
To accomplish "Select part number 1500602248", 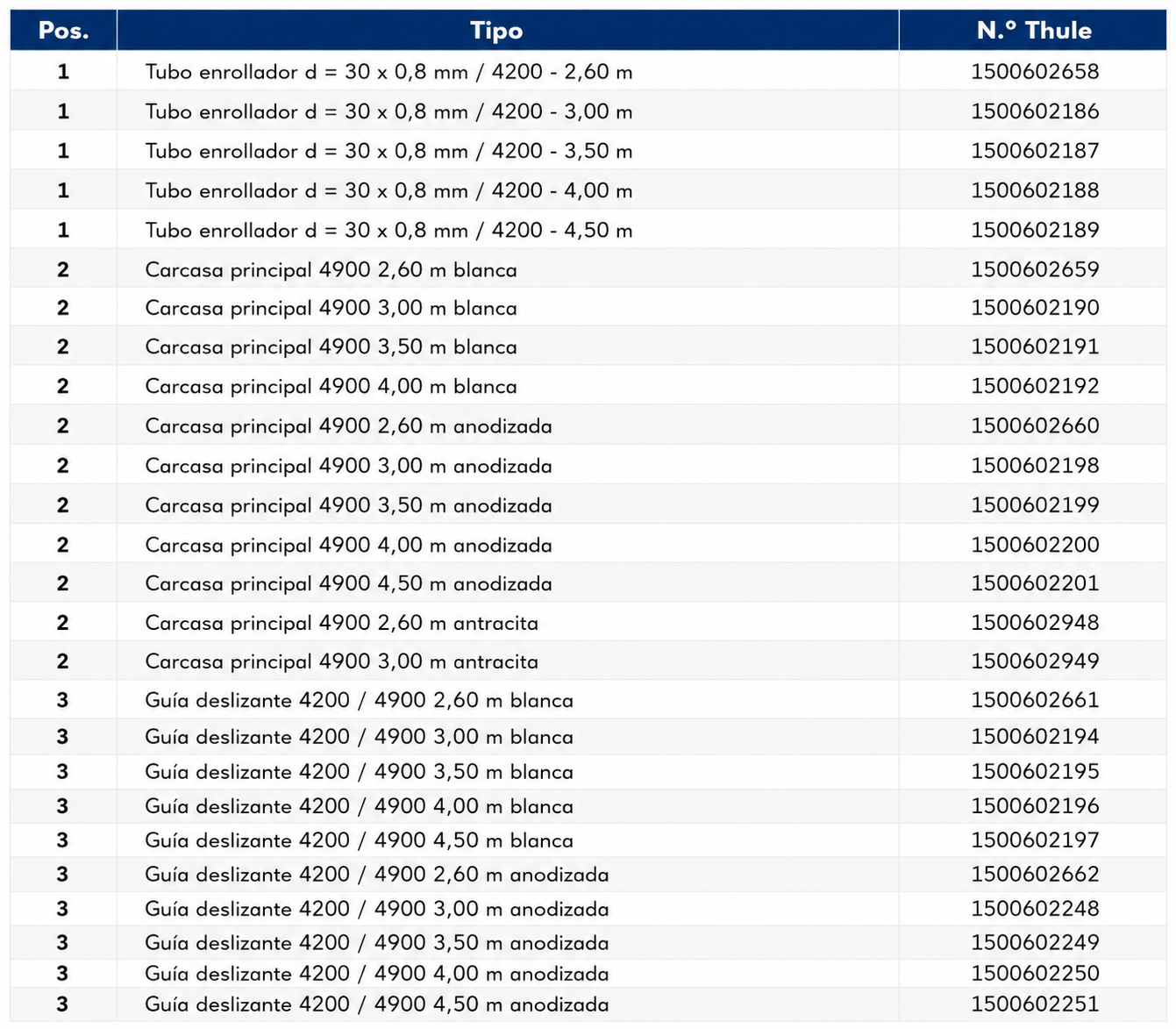I will [x=1035, y=909].
